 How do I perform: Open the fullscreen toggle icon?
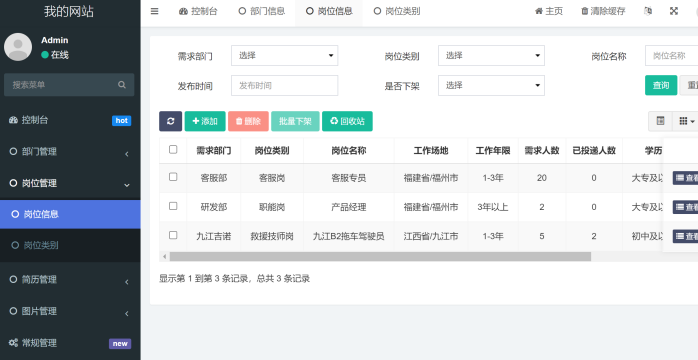click(674, 12)
